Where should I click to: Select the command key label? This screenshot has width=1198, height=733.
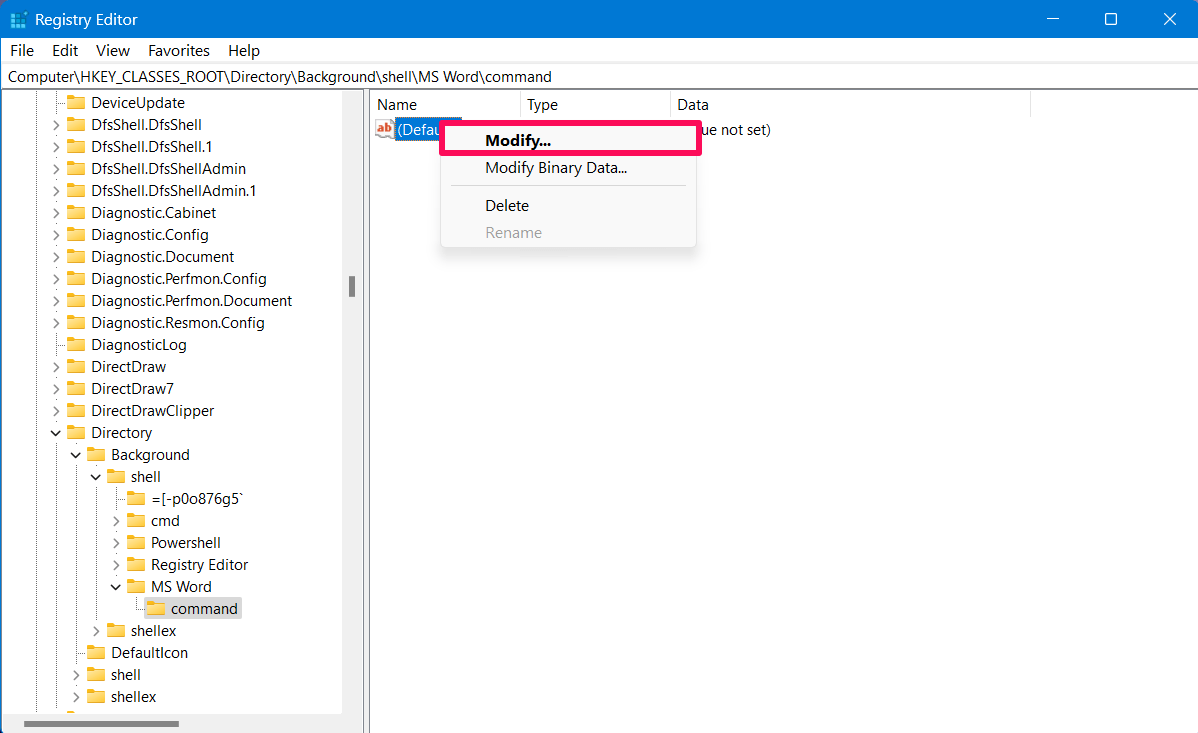[204, 608]
